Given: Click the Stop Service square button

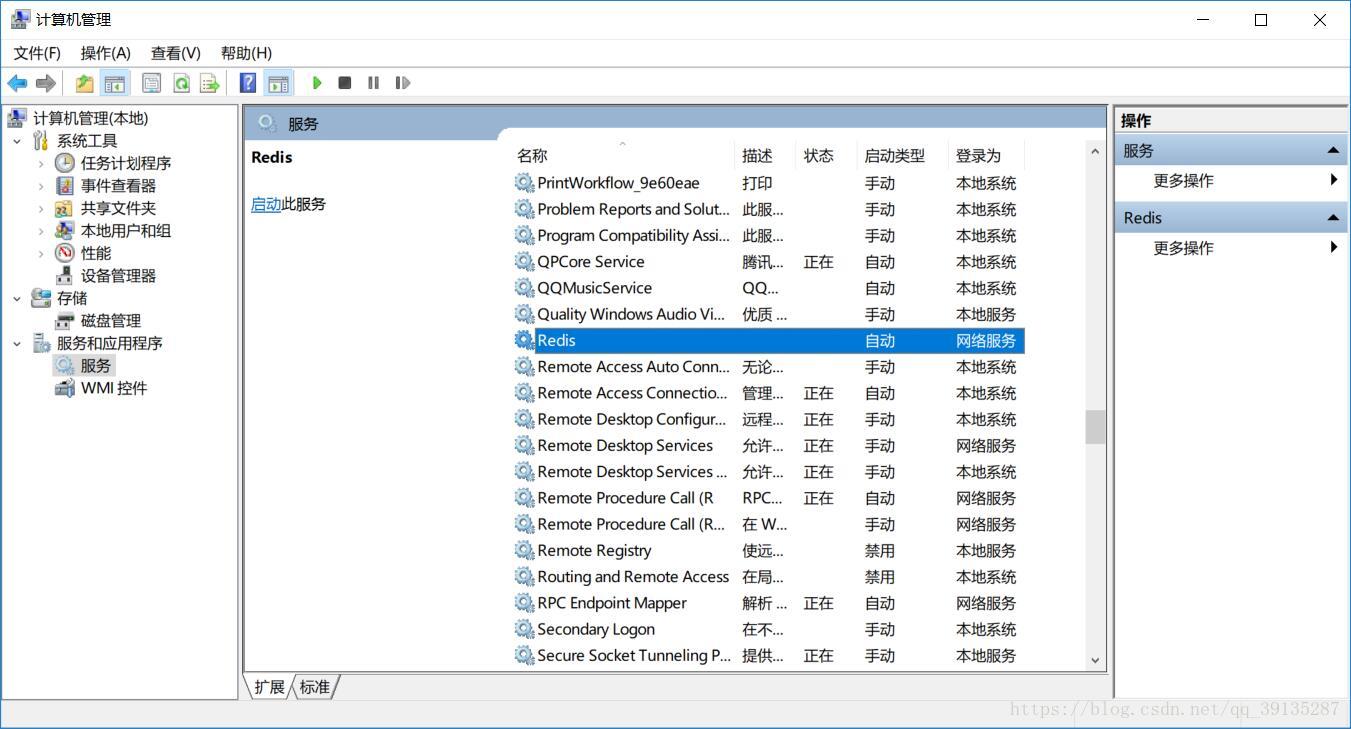Looking at the screenshot, I should (345, 83).
